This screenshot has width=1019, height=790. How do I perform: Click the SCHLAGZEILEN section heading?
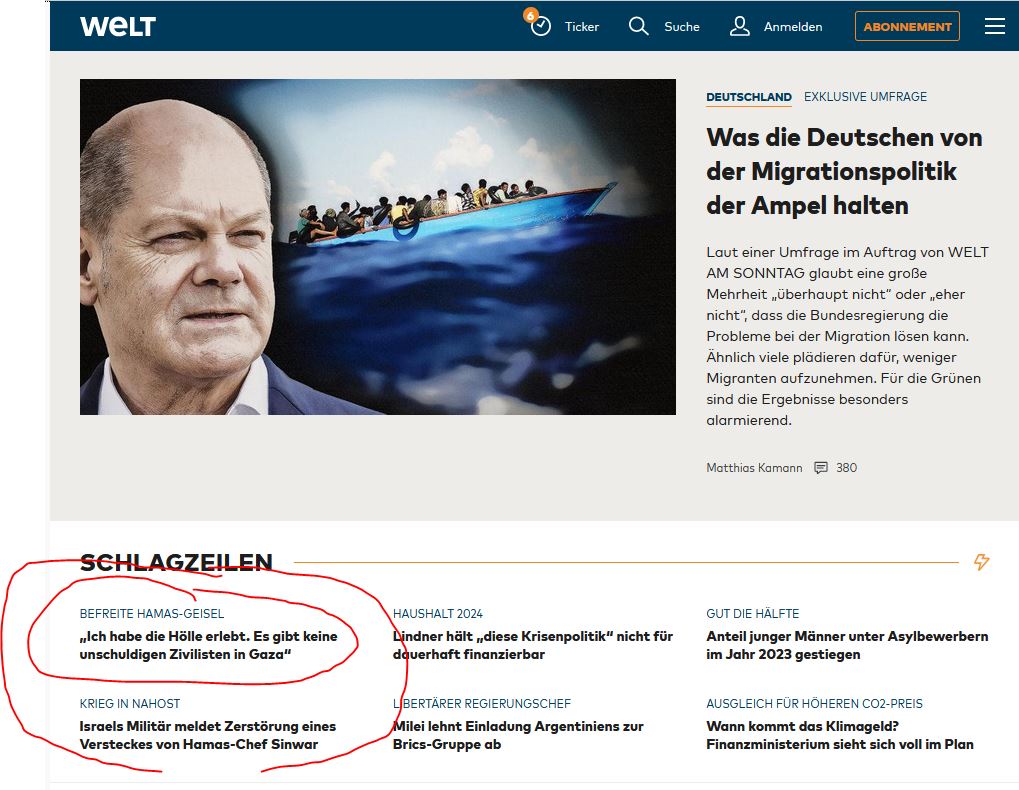point(176,562)
